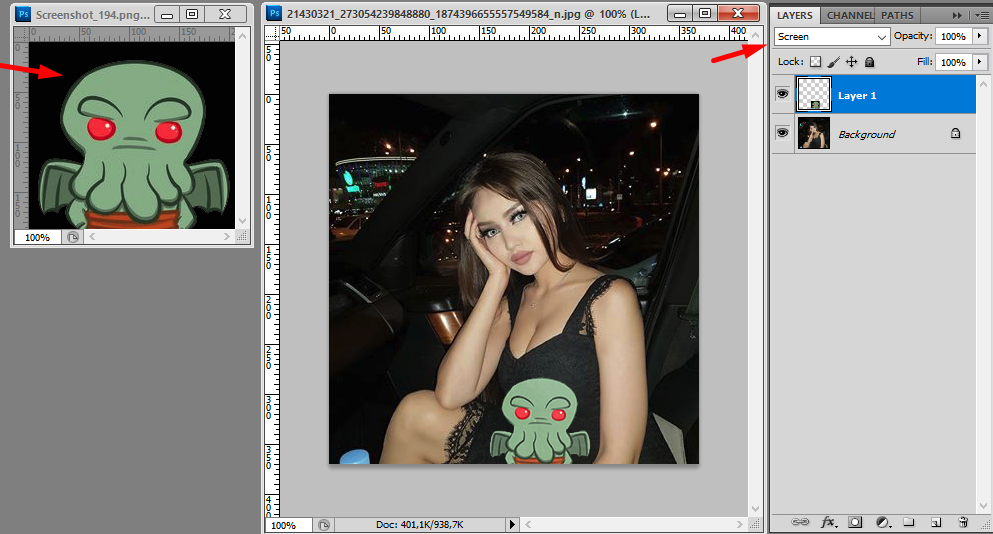993x534 pixels.
Task: Hide the Background layer eye icon
Action: click(x=783, y=132)
